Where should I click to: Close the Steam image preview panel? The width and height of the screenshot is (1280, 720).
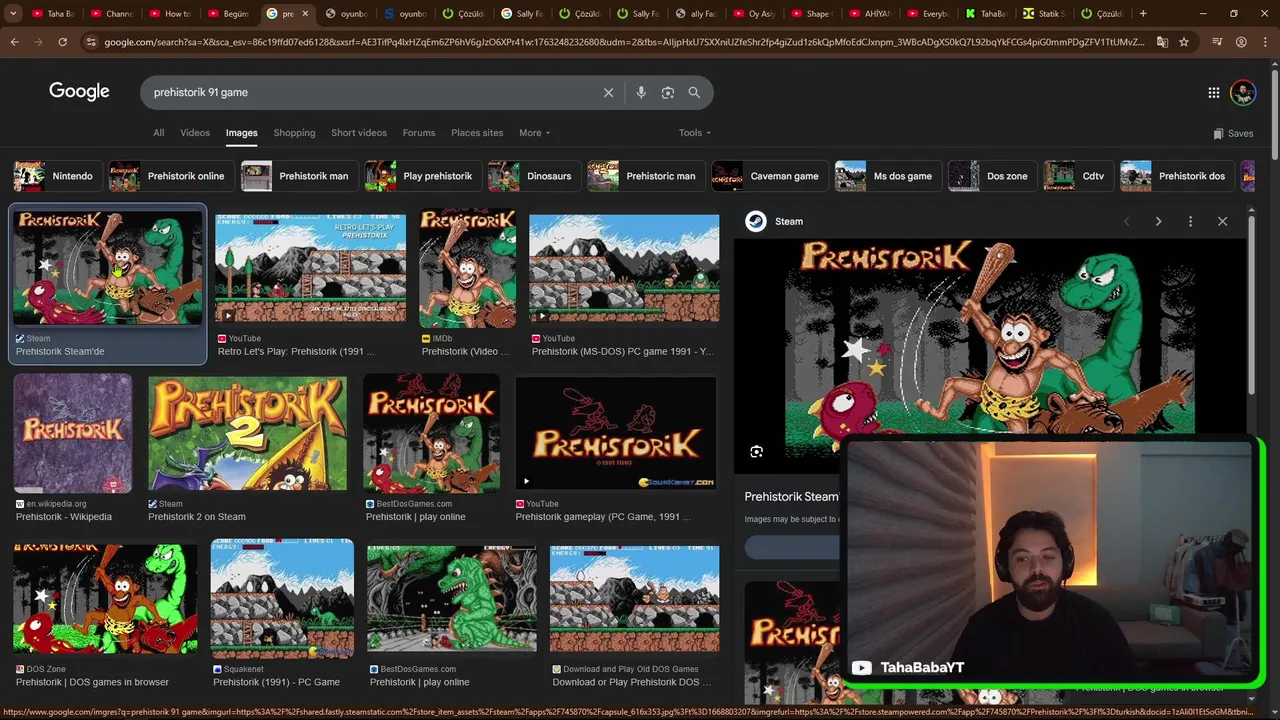click(x=1222, y=221)
